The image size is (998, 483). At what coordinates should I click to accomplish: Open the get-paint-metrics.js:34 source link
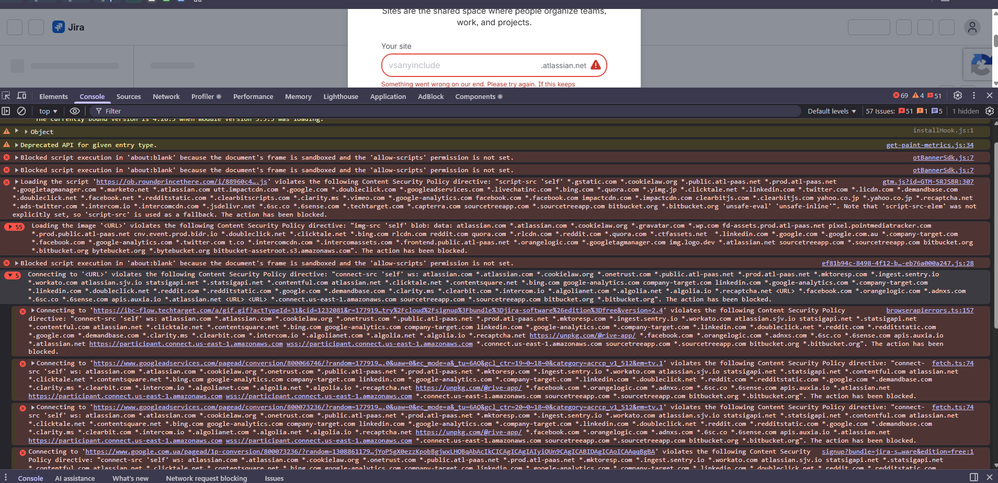[x=930, y=145]
